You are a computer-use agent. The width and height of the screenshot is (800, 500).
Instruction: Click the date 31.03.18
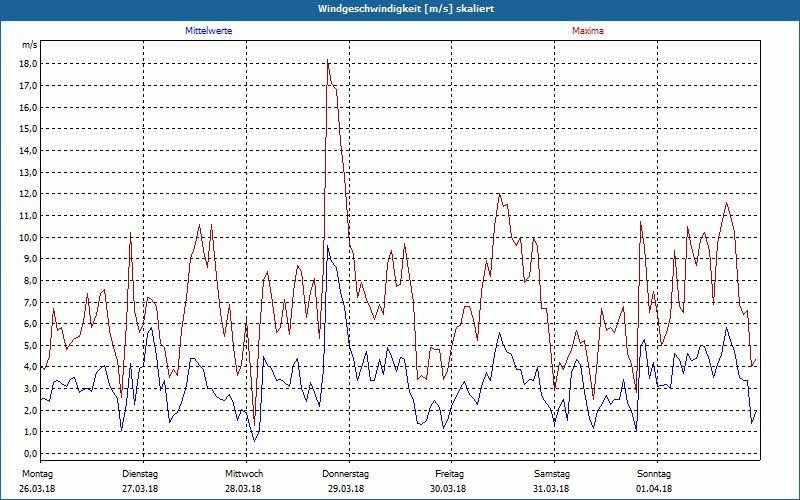pos(551,489)
